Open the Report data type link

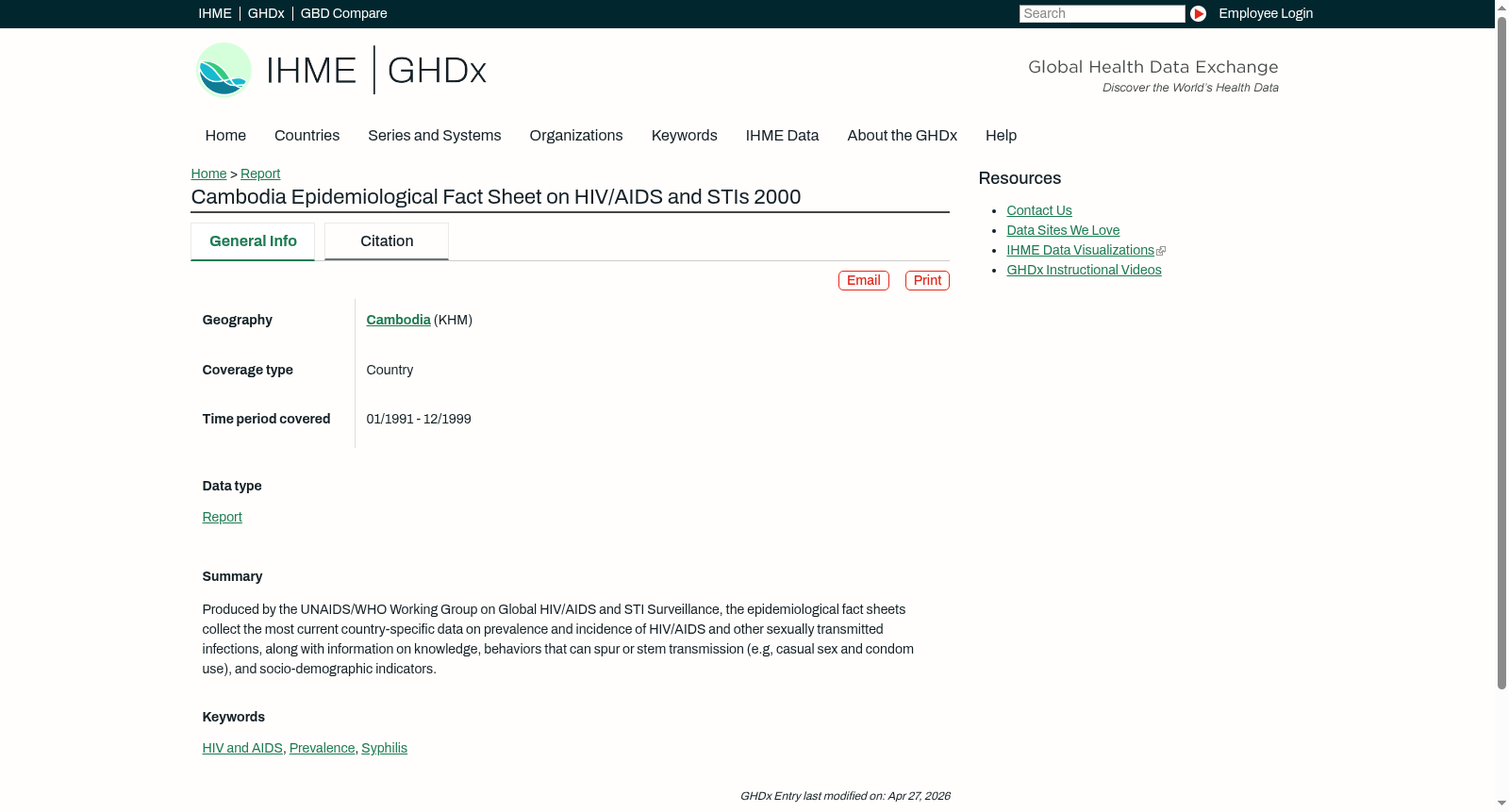coord(222,518)
